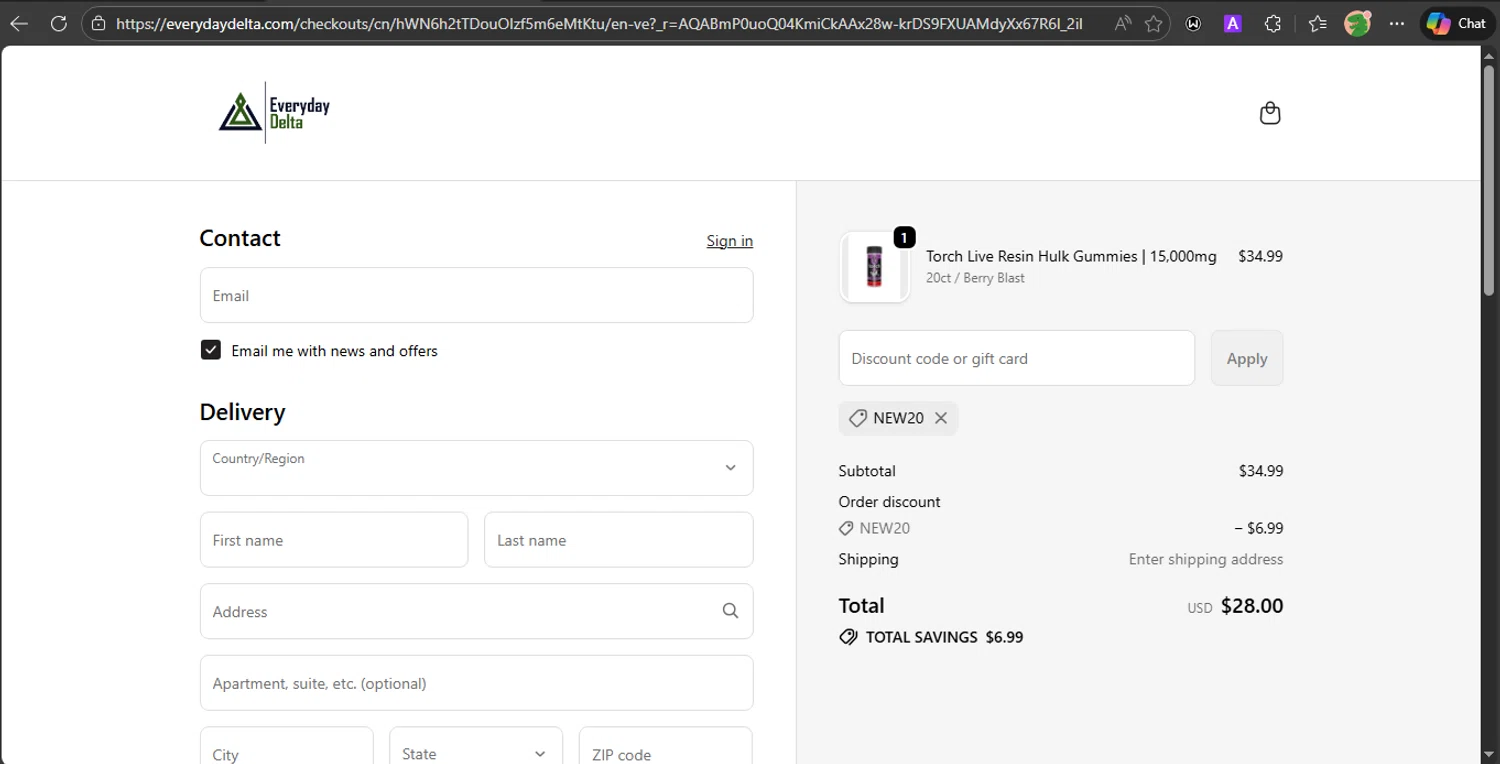Remove the NEW20 discount code
This screenshot has height=764, width=1500.
941,418
